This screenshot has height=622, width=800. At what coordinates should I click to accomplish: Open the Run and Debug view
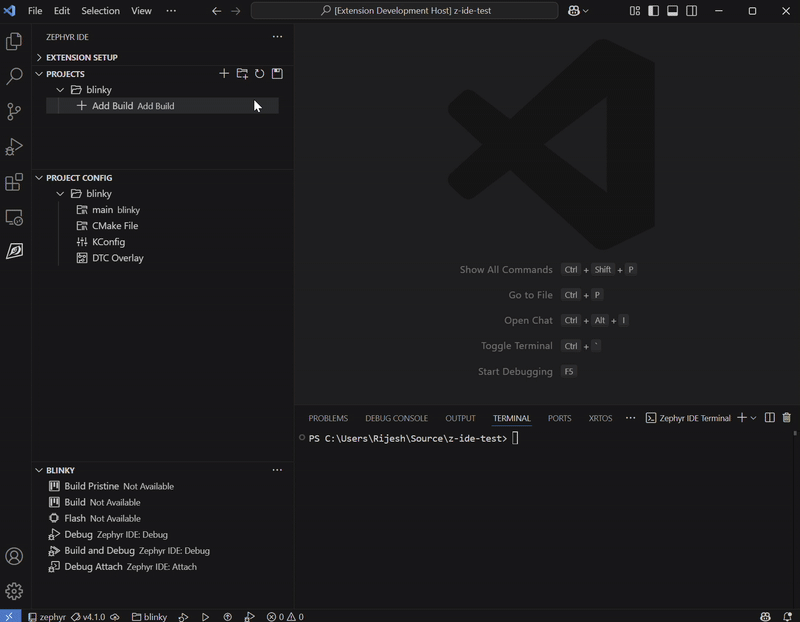(x=14, y=147)
